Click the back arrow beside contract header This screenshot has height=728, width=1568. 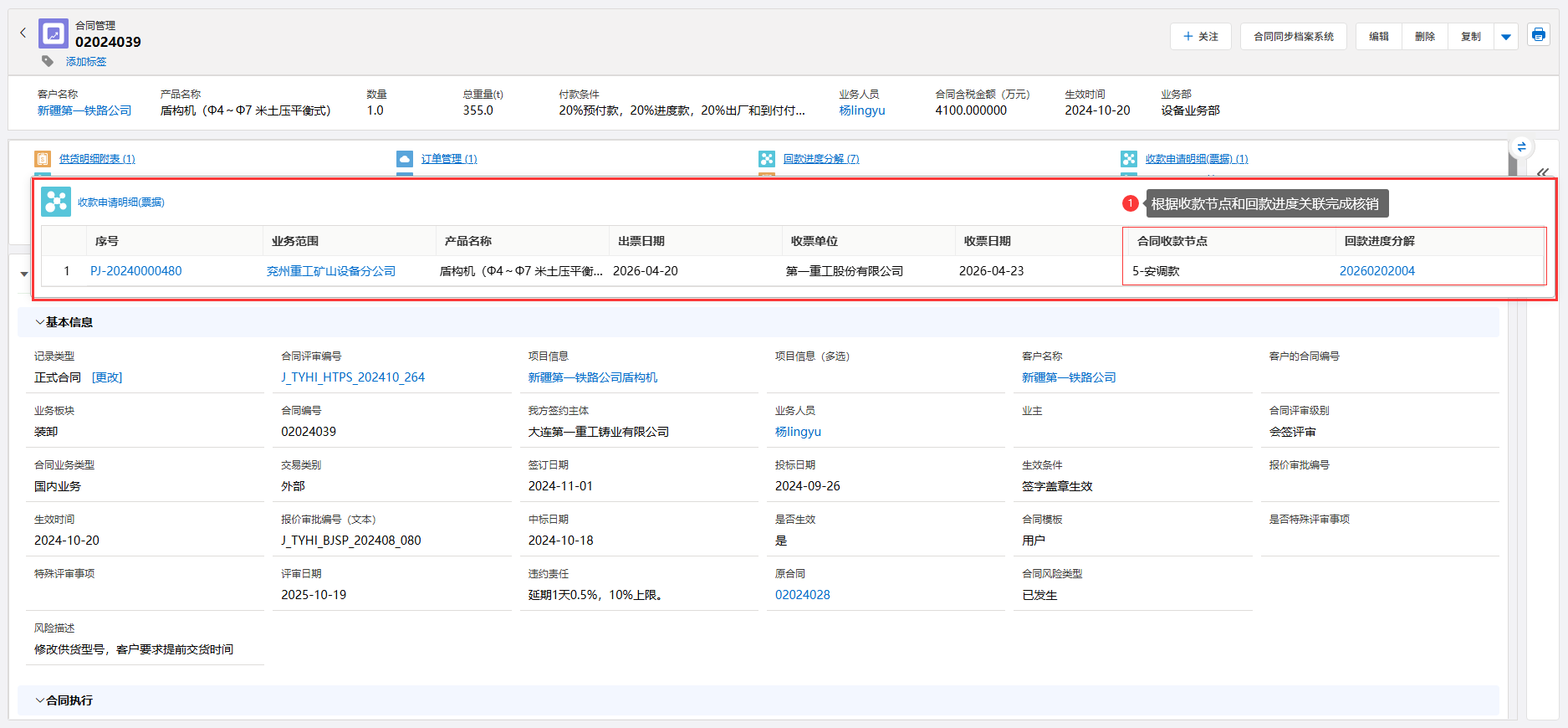tap(23, 33)
